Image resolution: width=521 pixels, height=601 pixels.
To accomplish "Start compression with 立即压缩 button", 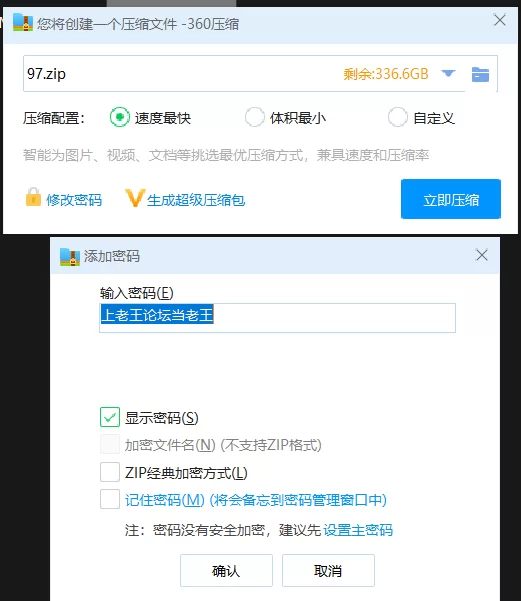I will click(x=451, y=199).
